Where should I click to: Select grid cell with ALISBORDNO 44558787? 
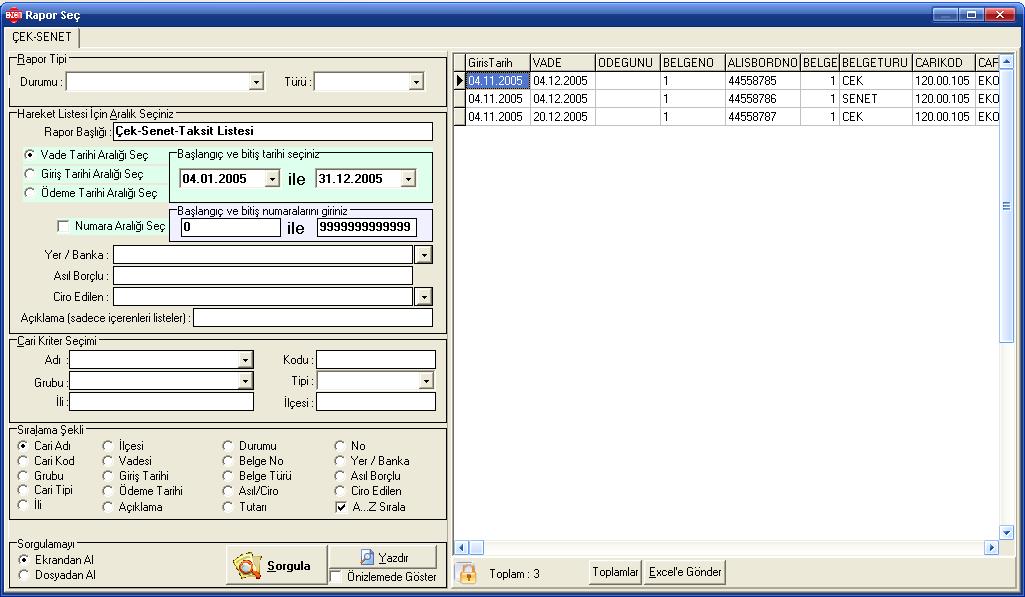coord(763,116)
